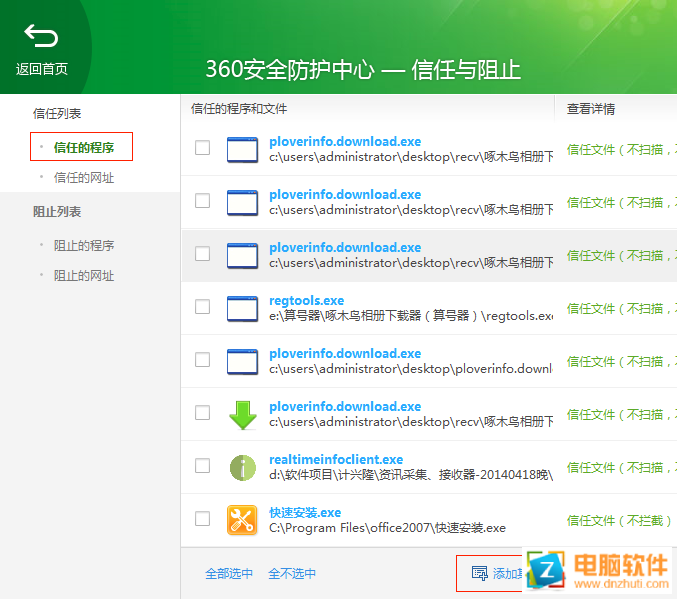Click ploverinfo.download.exe name beside green arrow icon
The width and height of the screenshot is (677, 599).
click(x=345, y=406)
